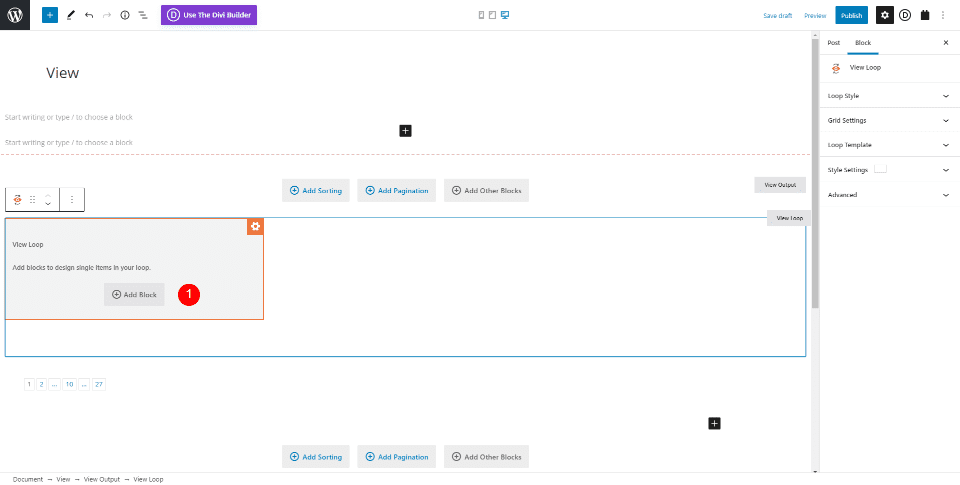Click the View title field
This screenshot has width=960, height=485.
62,73
